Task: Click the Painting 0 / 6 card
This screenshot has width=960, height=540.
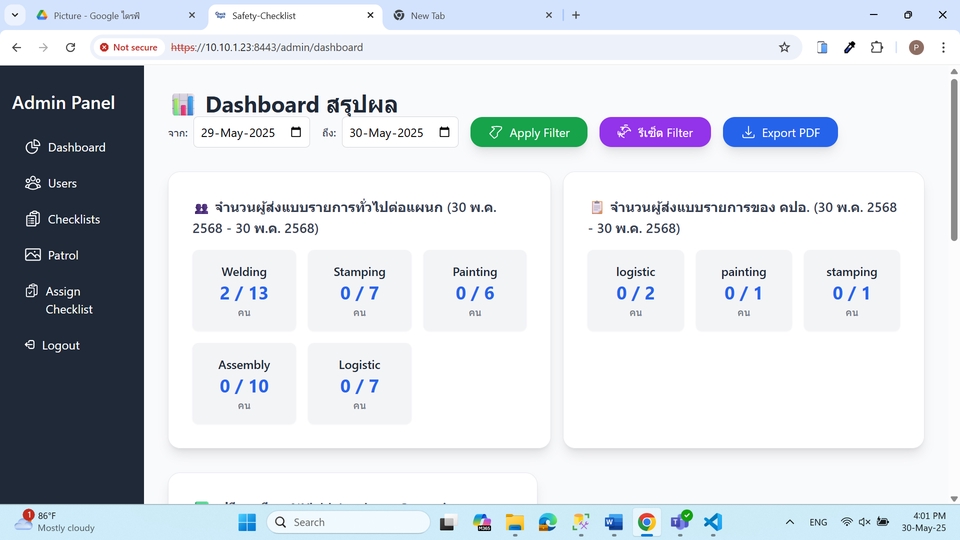Action: coord(474,291)
